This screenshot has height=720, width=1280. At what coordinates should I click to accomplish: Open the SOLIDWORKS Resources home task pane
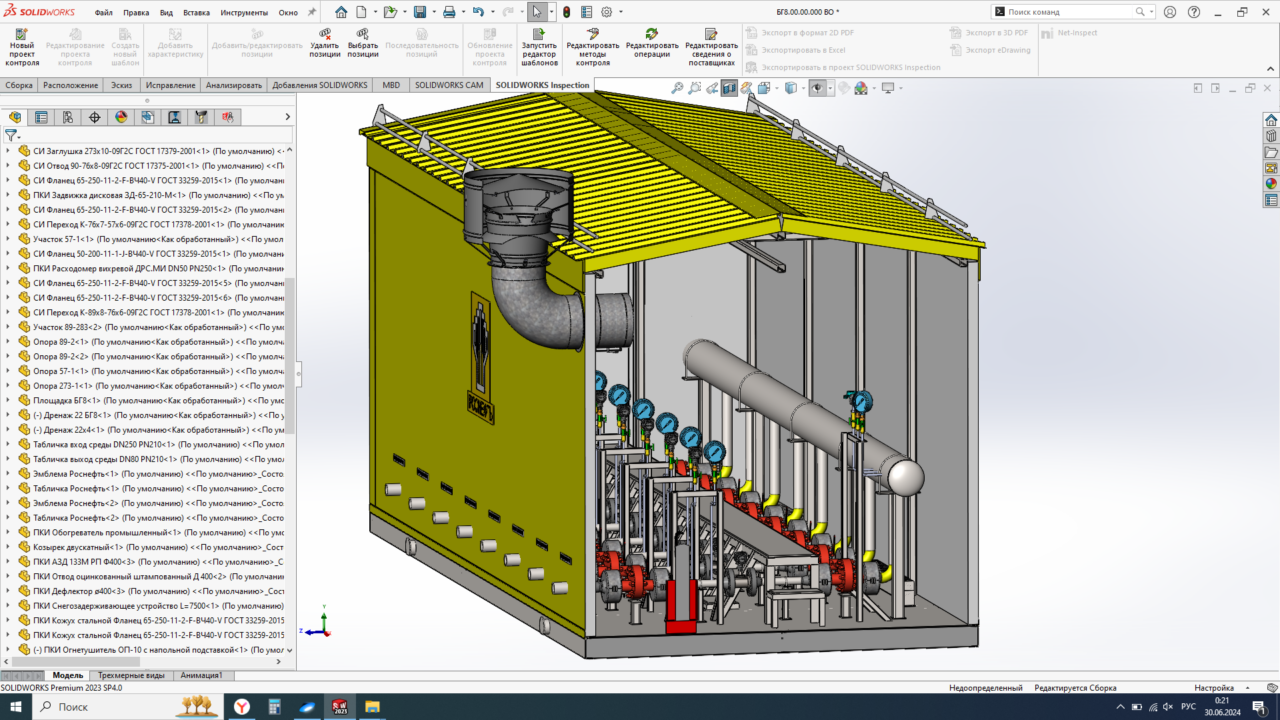coord(1271,120)
